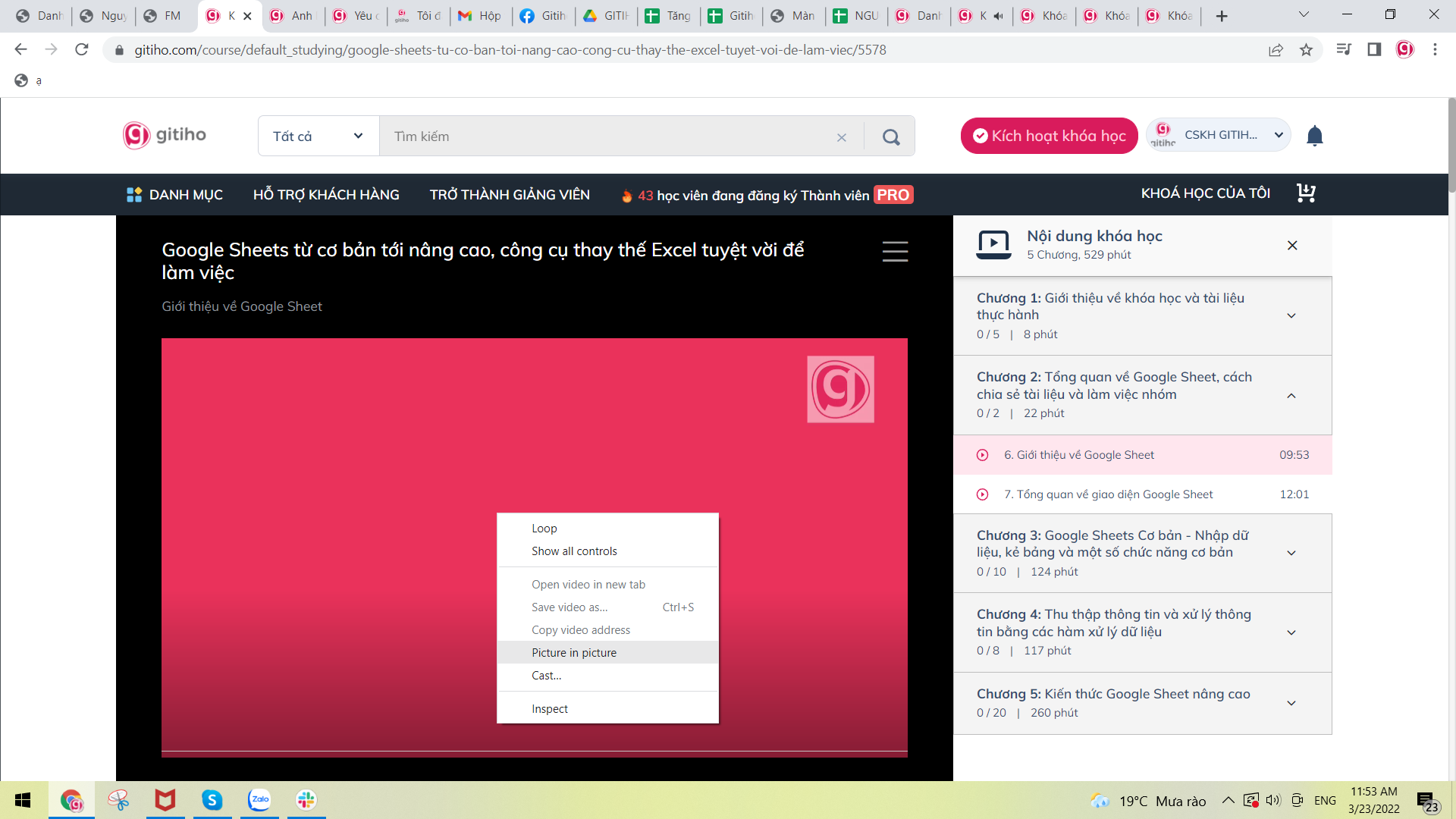The width and height of the screenshot is (1456, 819).
Task: Open Zalo from the taskbar
Action: 259,800
